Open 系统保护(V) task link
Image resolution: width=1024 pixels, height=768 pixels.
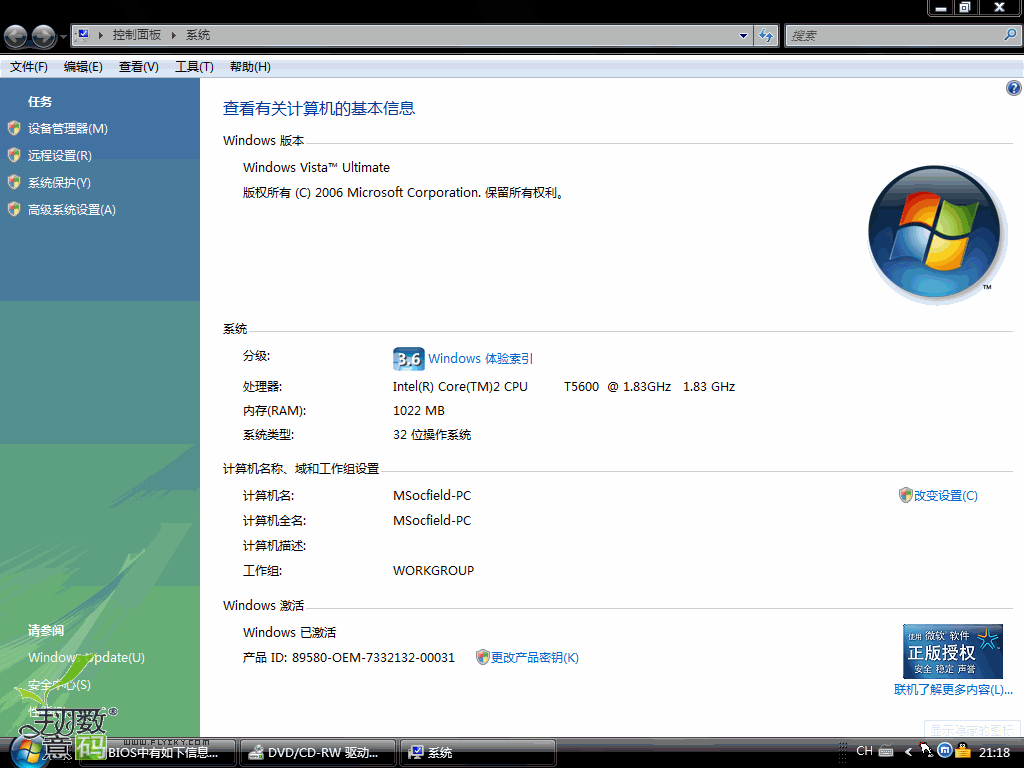[x=59, y=183]
